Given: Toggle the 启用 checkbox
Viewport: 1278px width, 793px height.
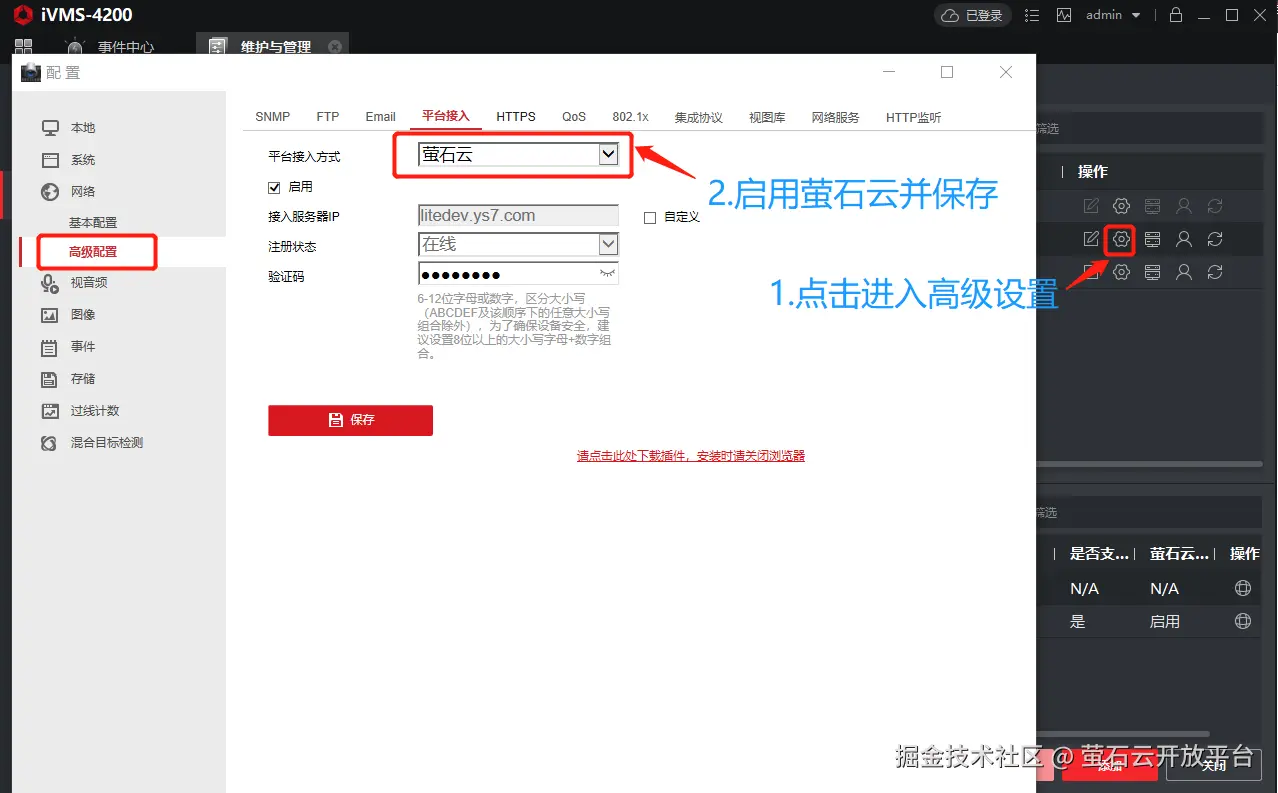Looking at the screenshot, I should coord(274,187).
